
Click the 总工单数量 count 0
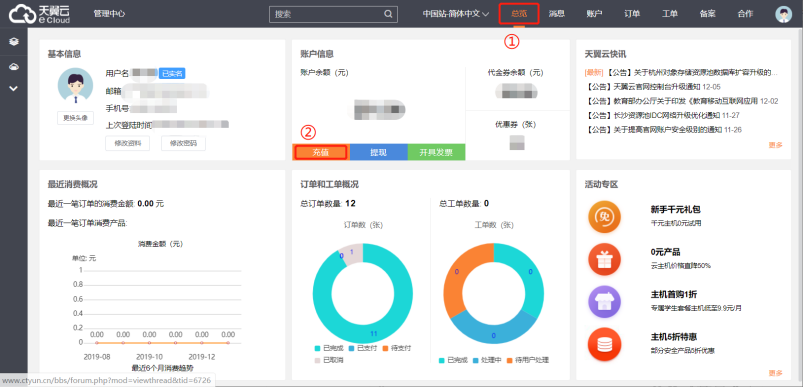486,203
